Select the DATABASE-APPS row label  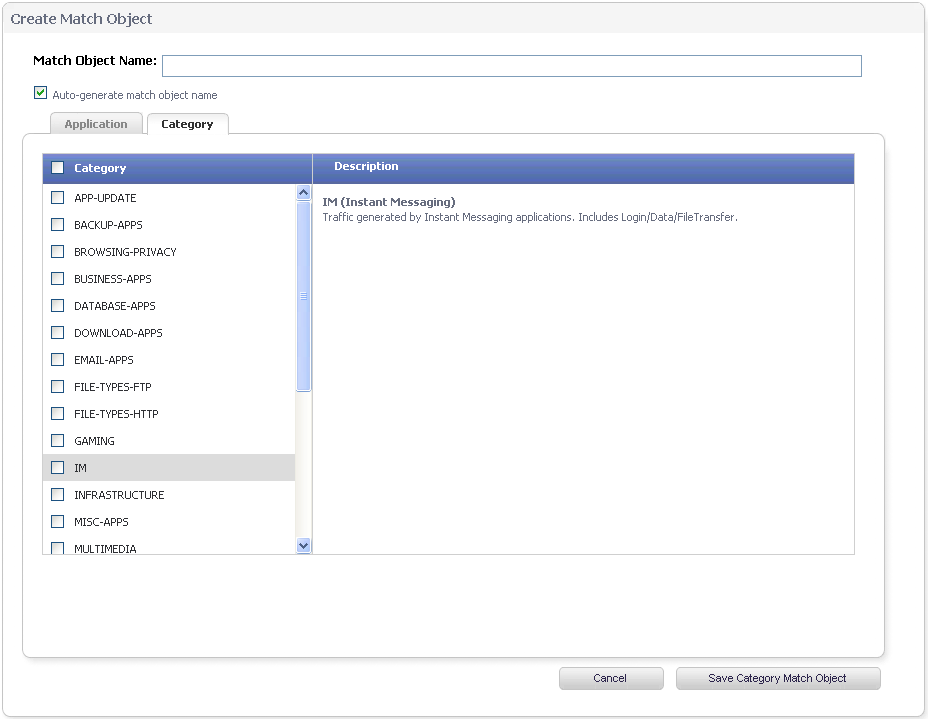click(x=115, y=306)
